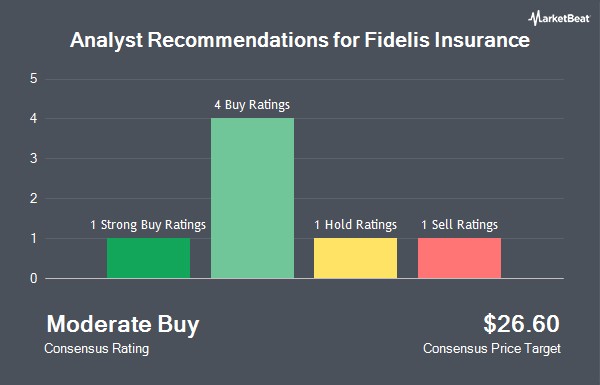Image resolution: width=600 pixels, height=385 pixels.
Task: Click the y-axis label 3
Action: tap(34, 158)
